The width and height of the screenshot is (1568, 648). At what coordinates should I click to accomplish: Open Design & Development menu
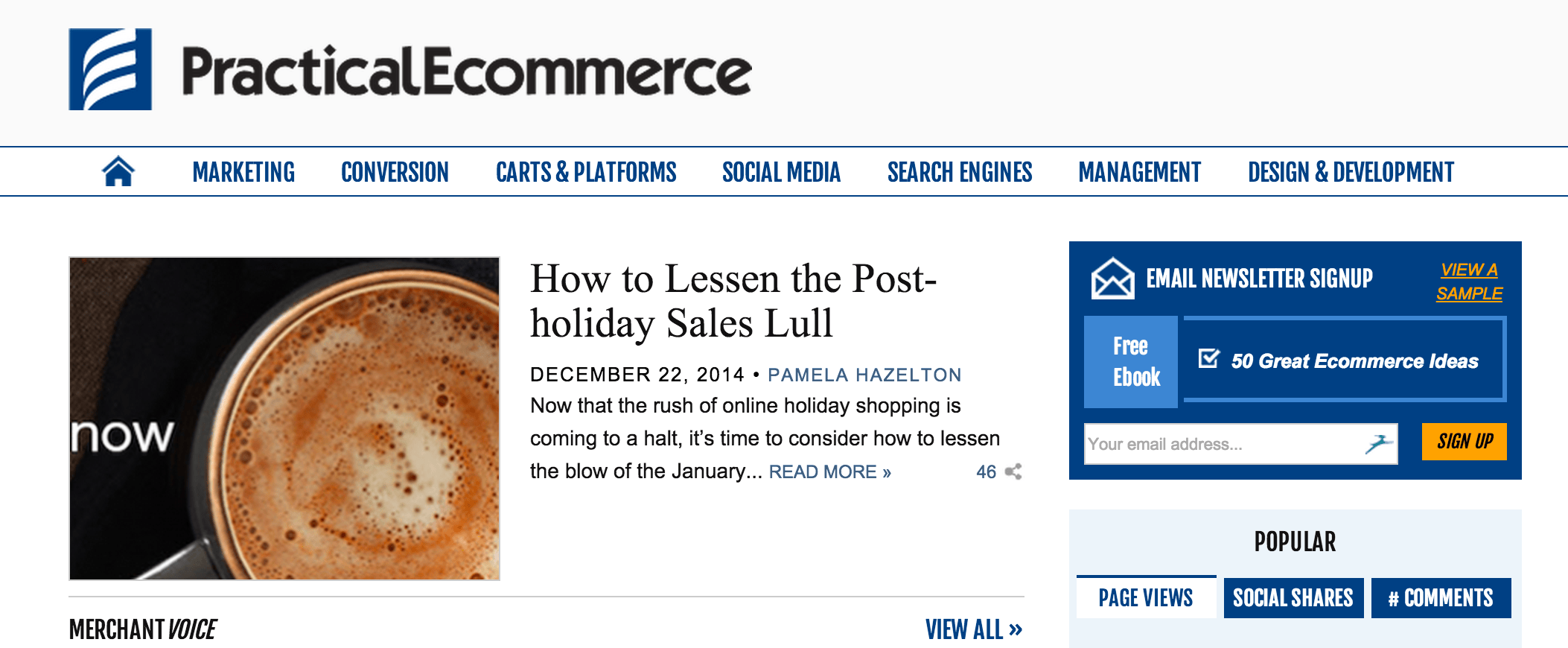tap(1351, 172)
